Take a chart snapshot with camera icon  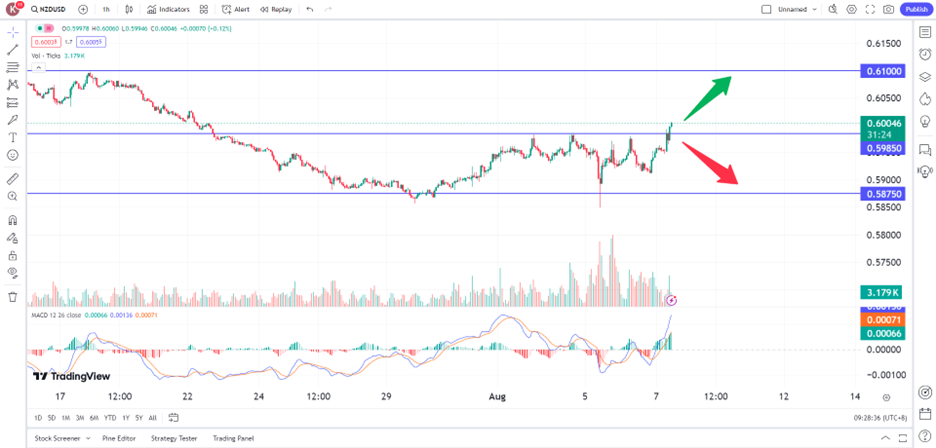tap(889, 10)
